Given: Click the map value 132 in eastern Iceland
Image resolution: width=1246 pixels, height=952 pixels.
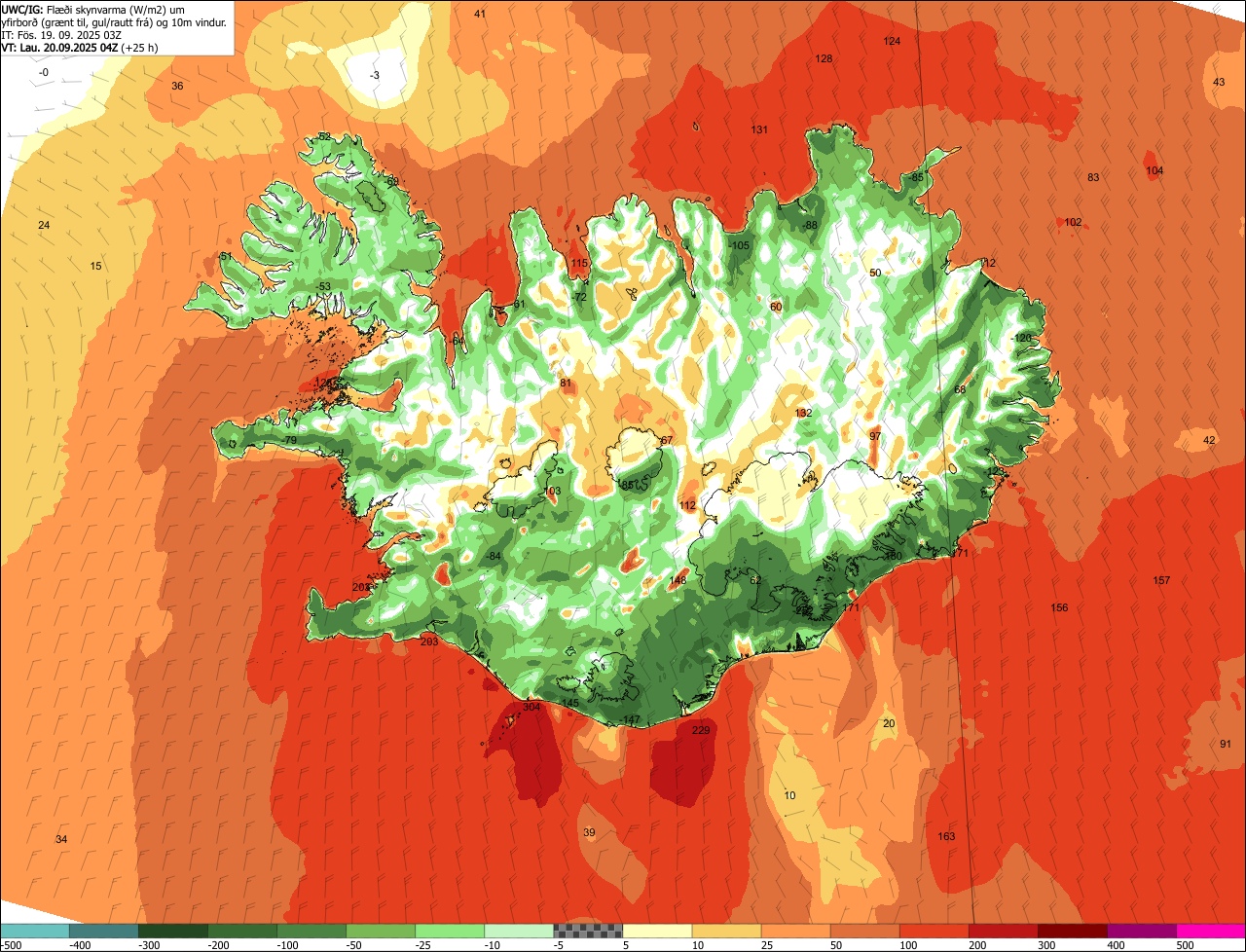Looking at the screenshot, I should [803, 413].
